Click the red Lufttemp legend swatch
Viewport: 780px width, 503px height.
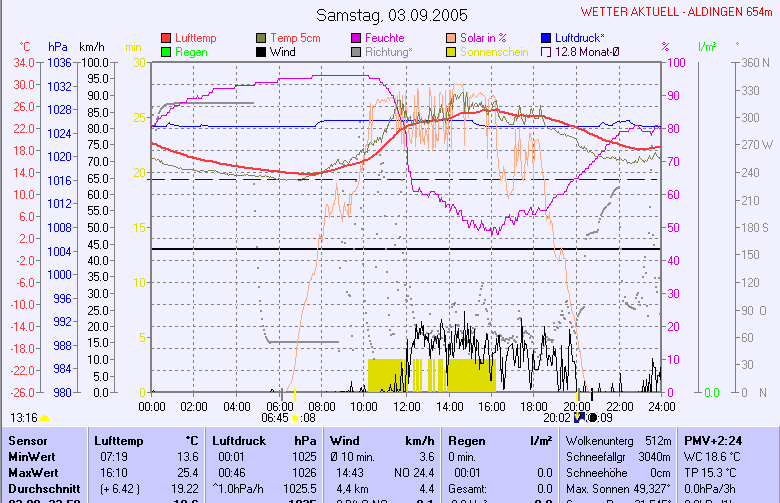click(x=166, y=38)
